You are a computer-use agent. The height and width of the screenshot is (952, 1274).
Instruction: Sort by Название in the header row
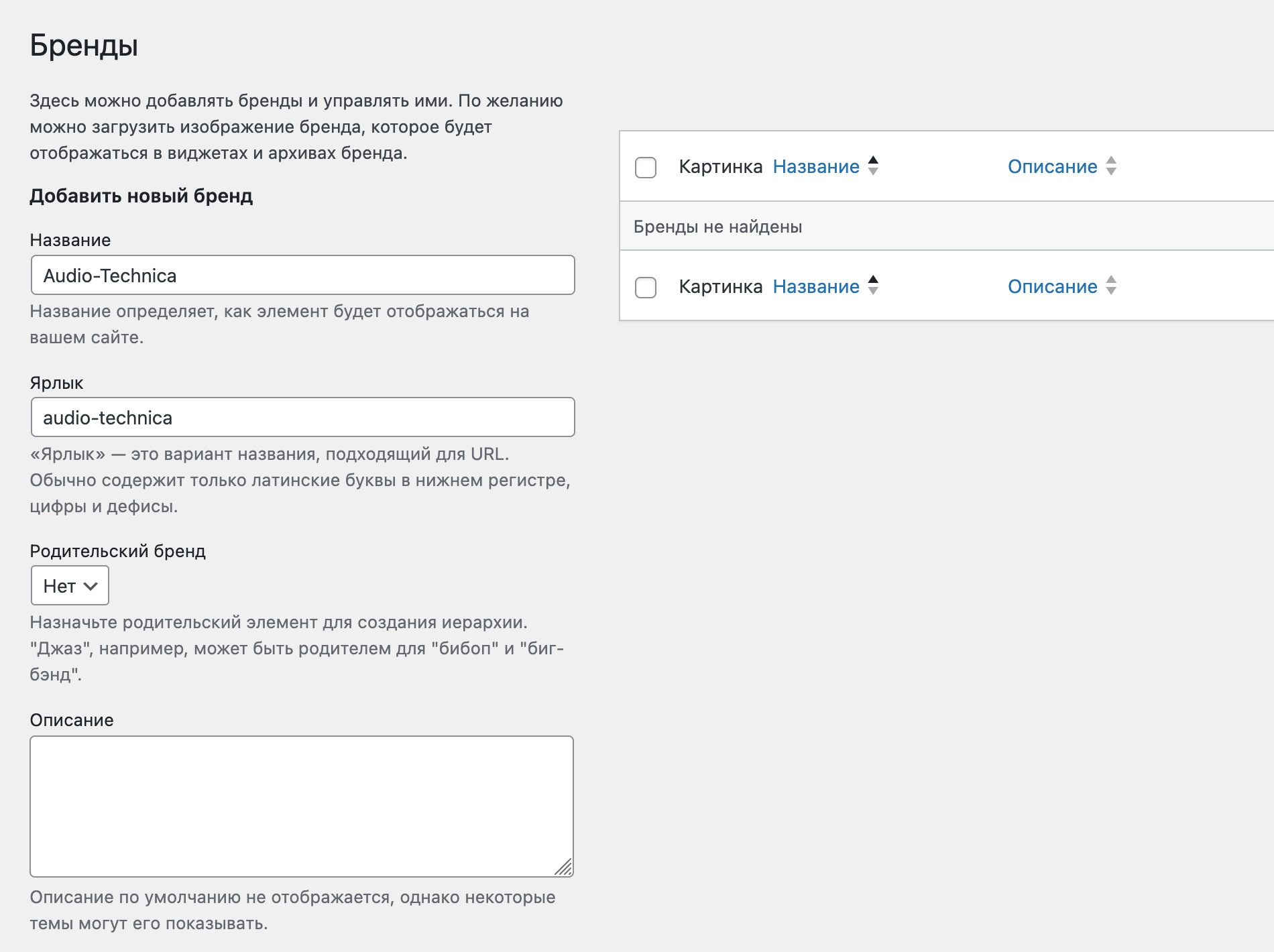816,166
